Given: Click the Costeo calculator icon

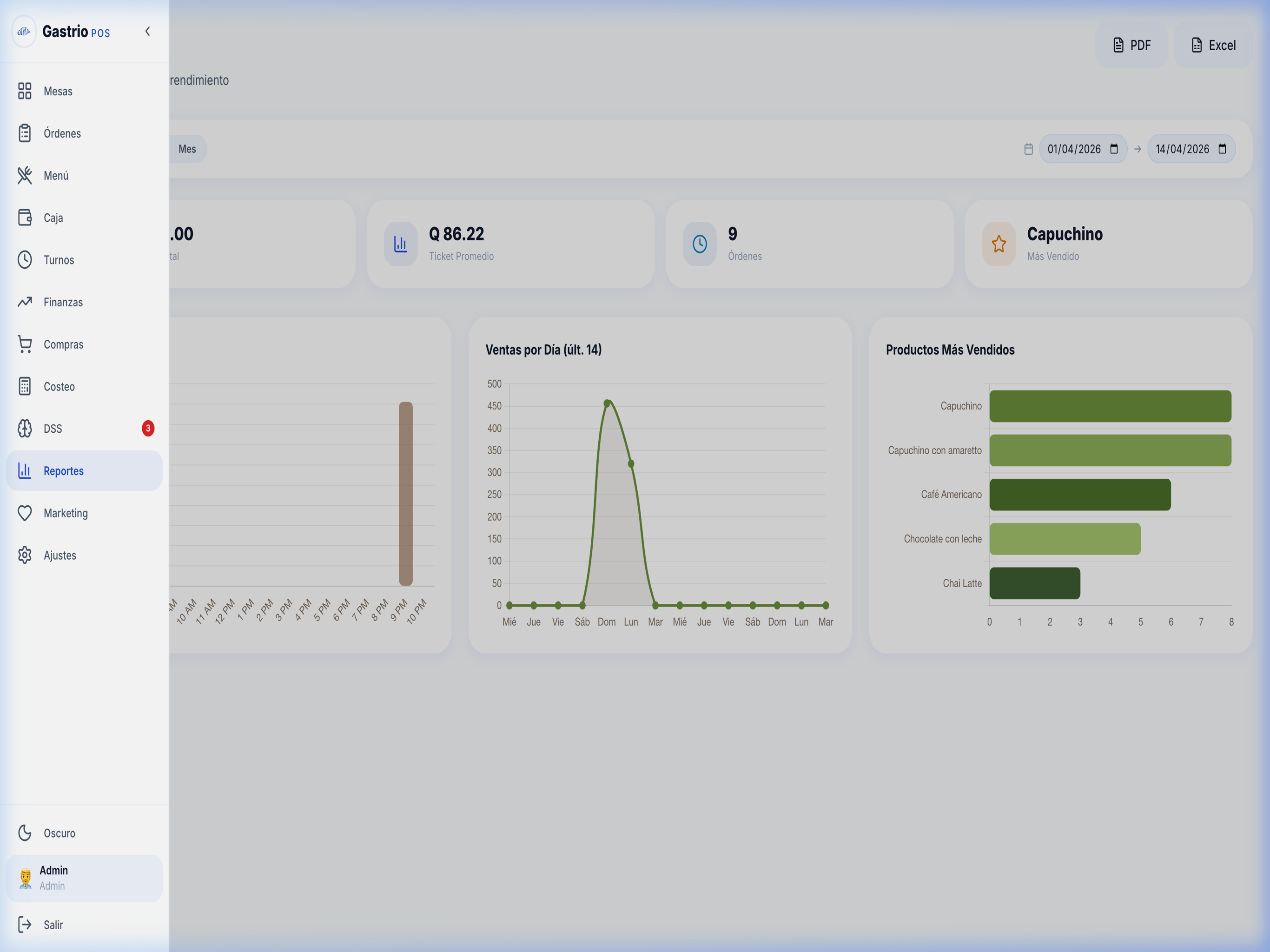Looking at the screenshot, I should click(25, 386).
